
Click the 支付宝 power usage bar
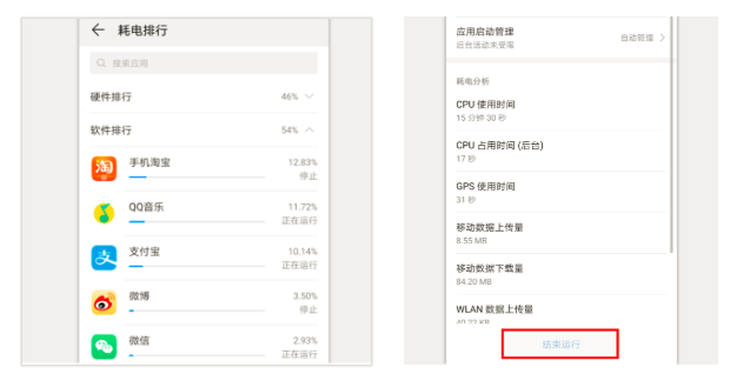click(x=196, y=266)
